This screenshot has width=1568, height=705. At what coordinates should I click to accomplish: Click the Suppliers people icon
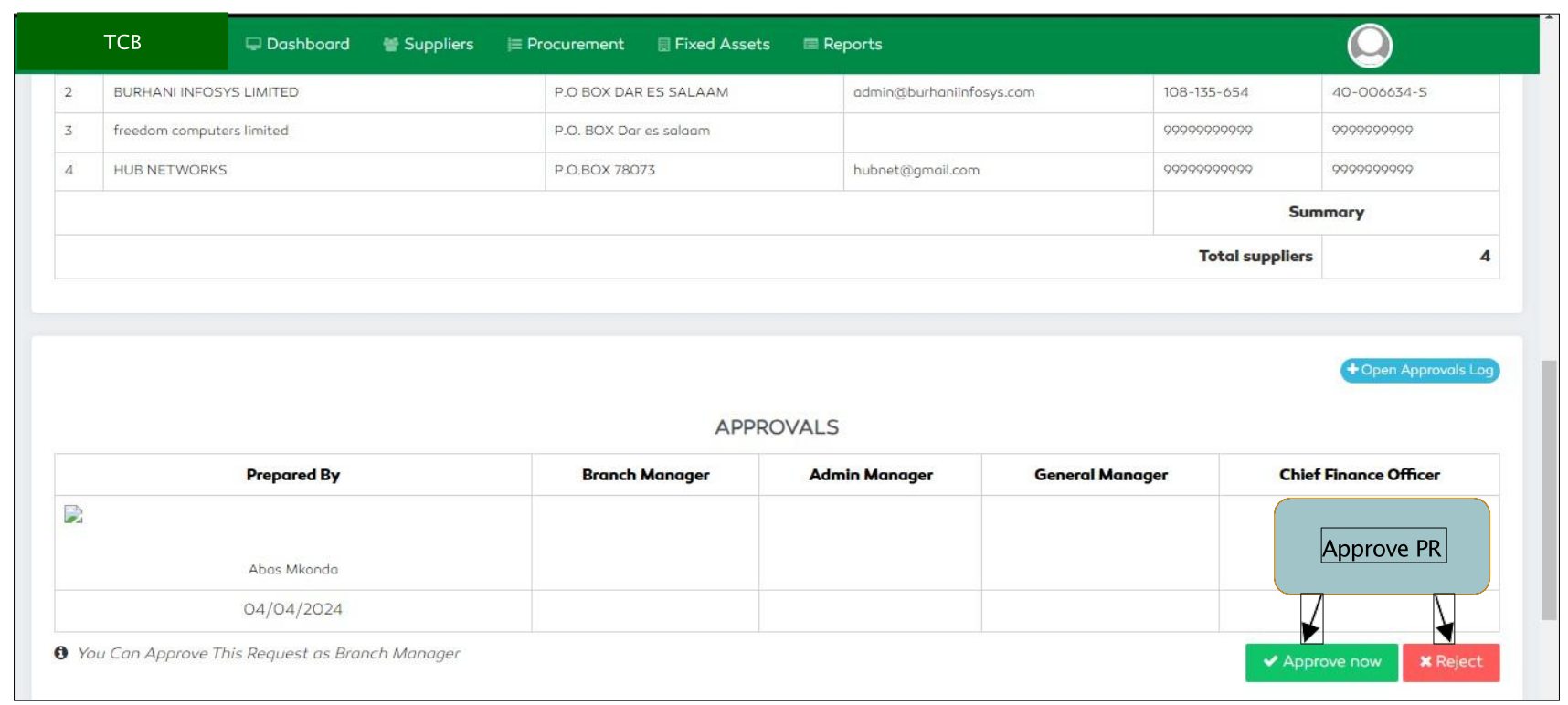[391, 44]
